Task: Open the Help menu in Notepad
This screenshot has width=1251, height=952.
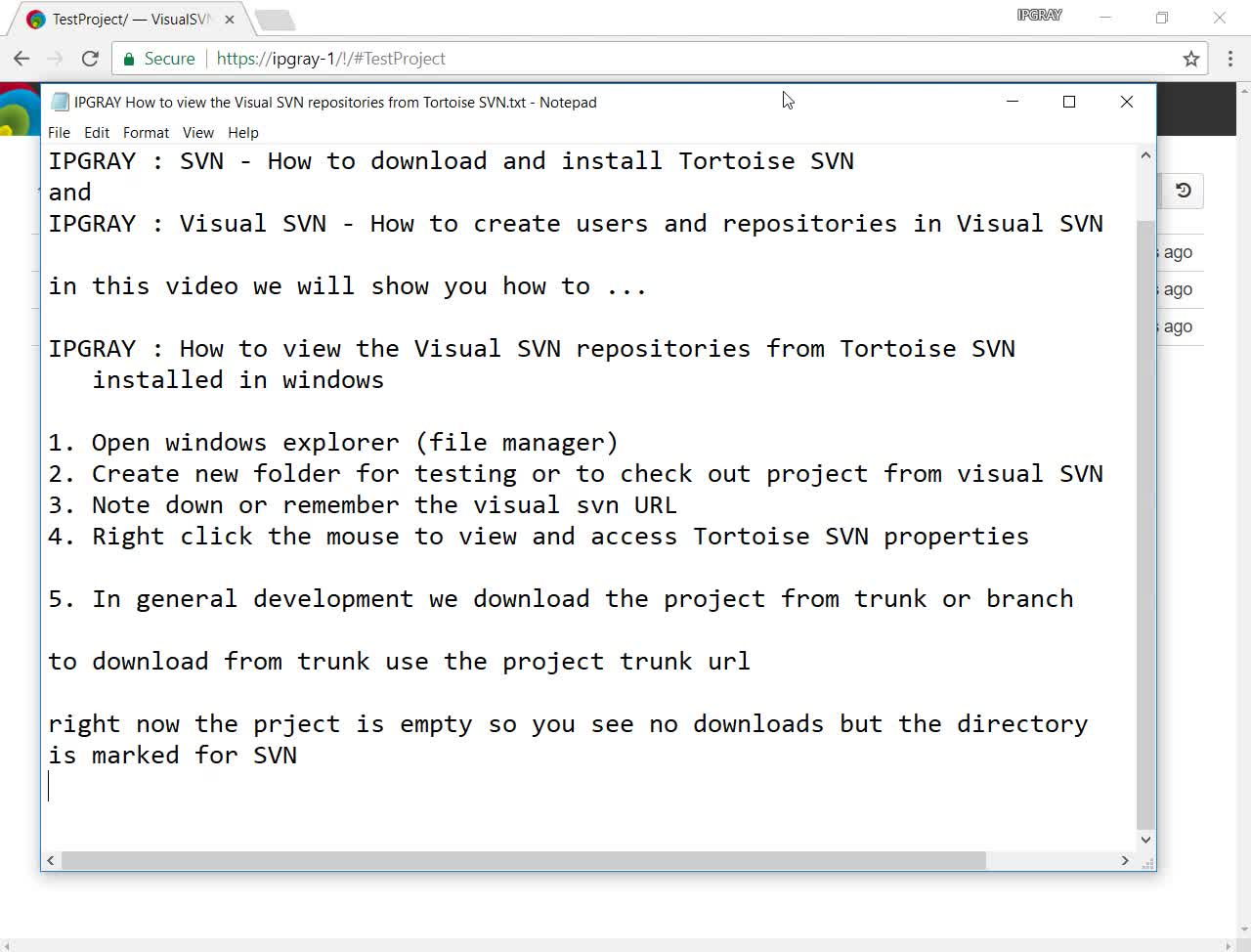Action: (x=243, y=133)
